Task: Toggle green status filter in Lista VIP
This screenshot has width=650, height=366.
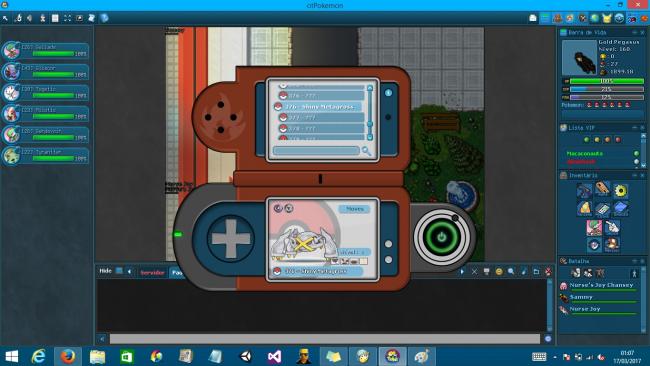Action: pos(587,140)
